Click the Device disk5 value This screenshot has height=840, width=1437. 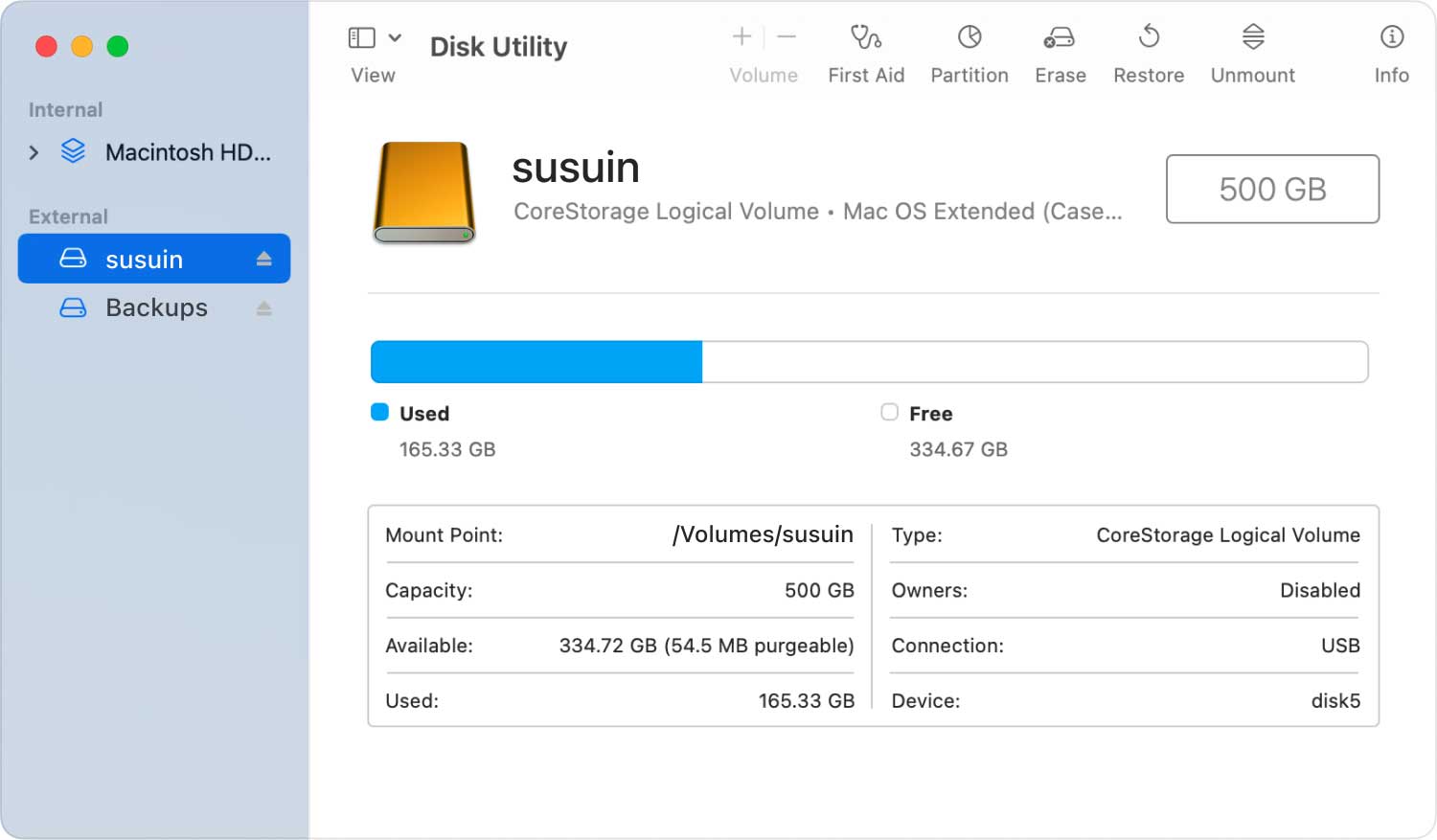tap(1335, 701)
